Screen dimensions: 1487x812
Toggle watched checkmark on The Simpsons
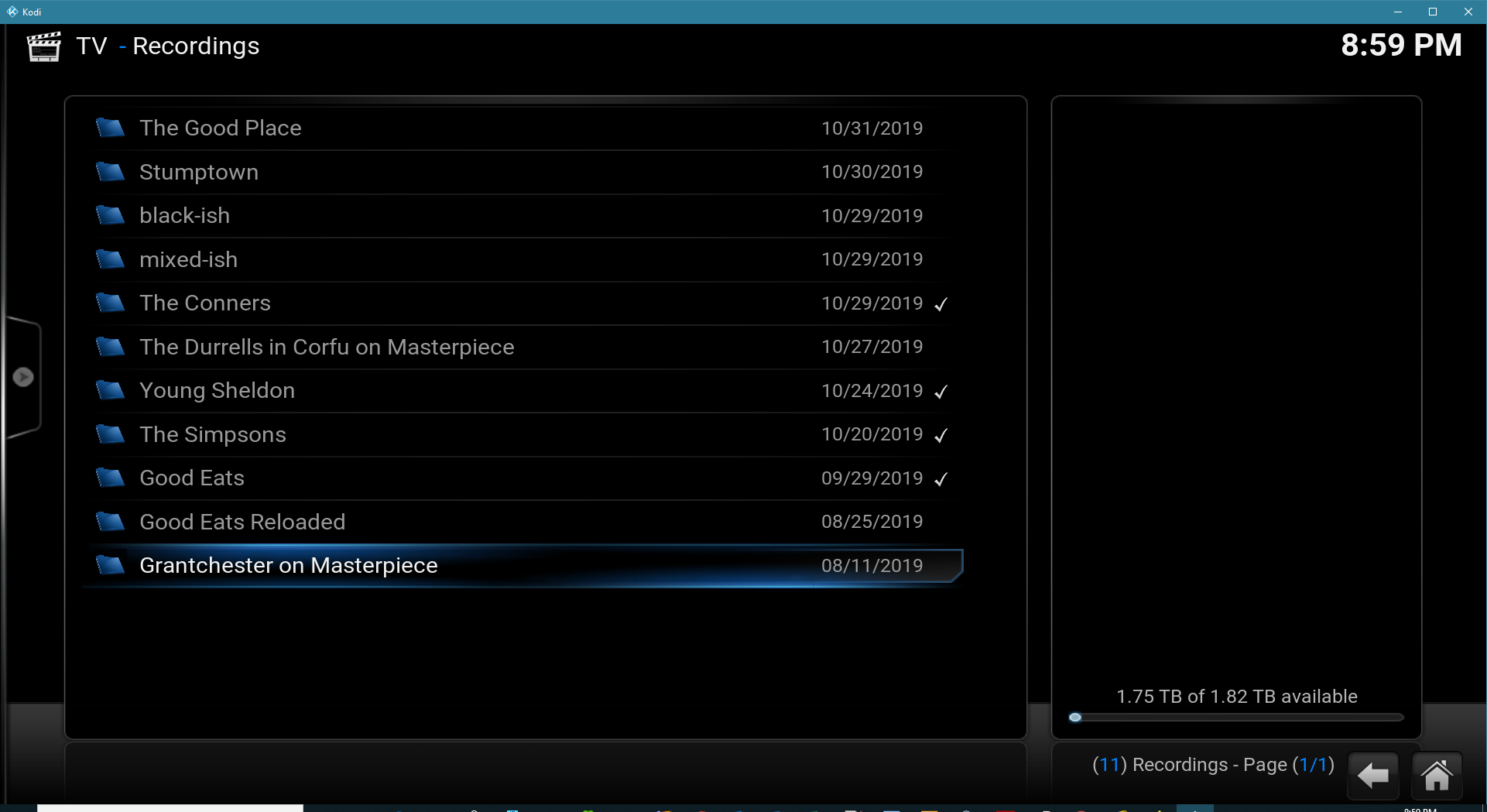941,435
